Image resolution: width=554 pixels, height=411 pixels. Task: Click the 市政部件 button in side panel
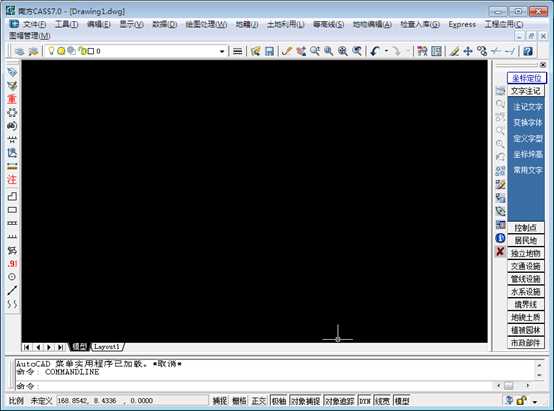point(525,343)
